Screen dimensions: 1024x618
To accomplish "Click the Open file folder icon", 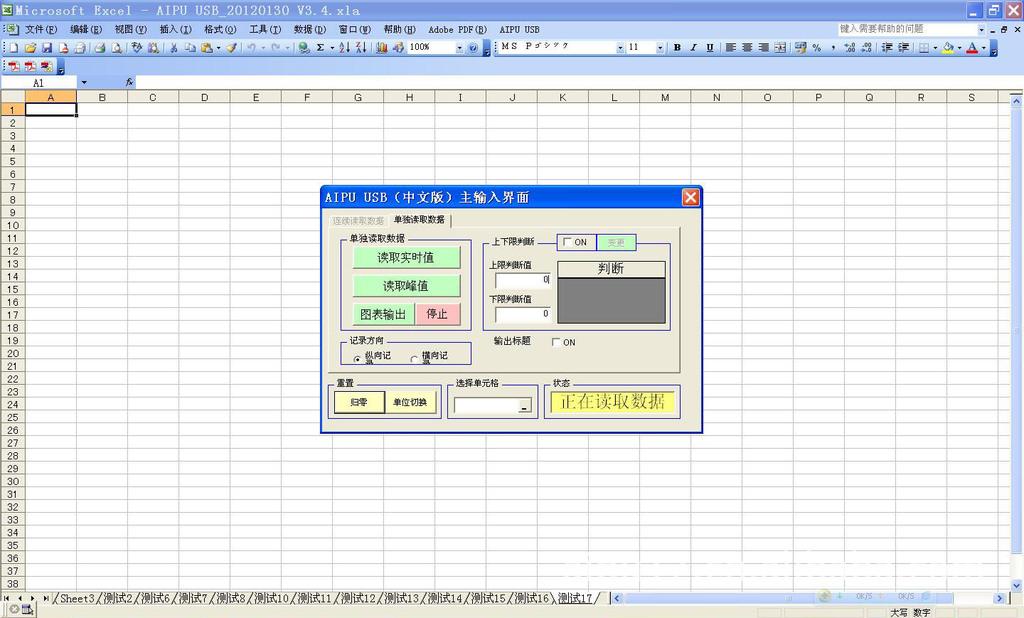I will pos(30,48).
